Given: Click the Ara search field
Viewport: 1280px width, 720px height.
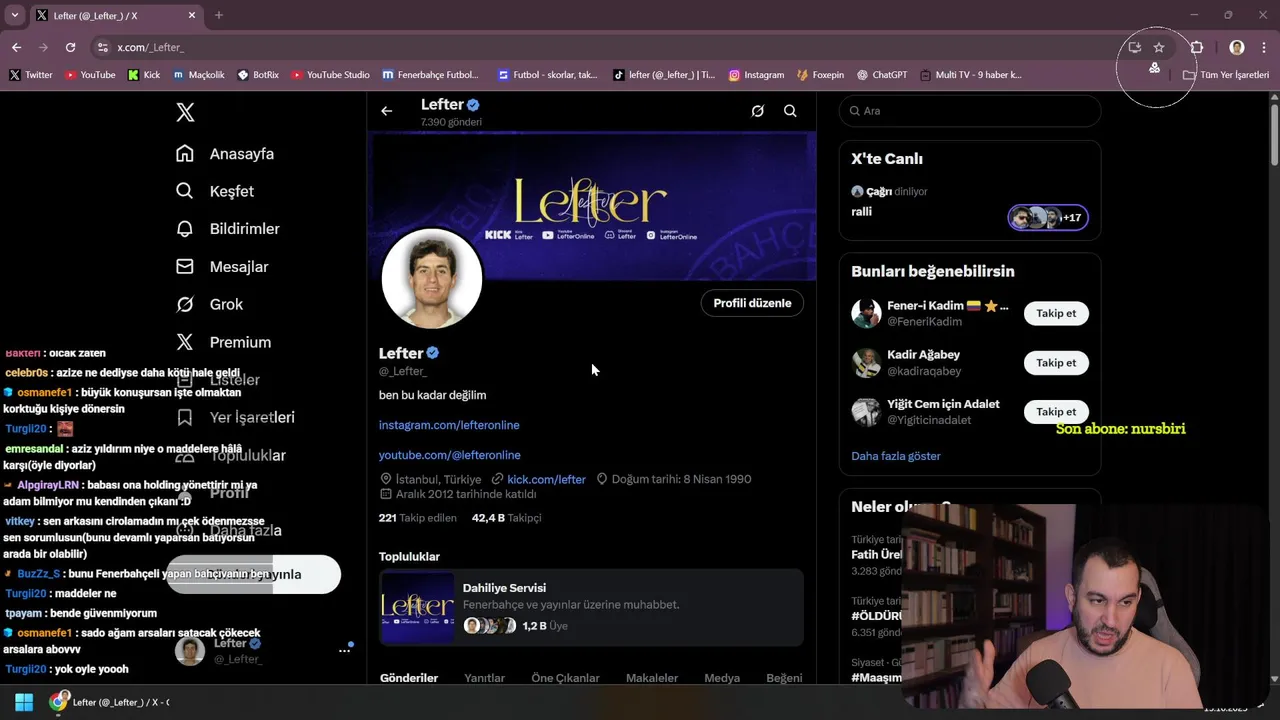Looking at the screenshot, I should [x=970, y=111].
